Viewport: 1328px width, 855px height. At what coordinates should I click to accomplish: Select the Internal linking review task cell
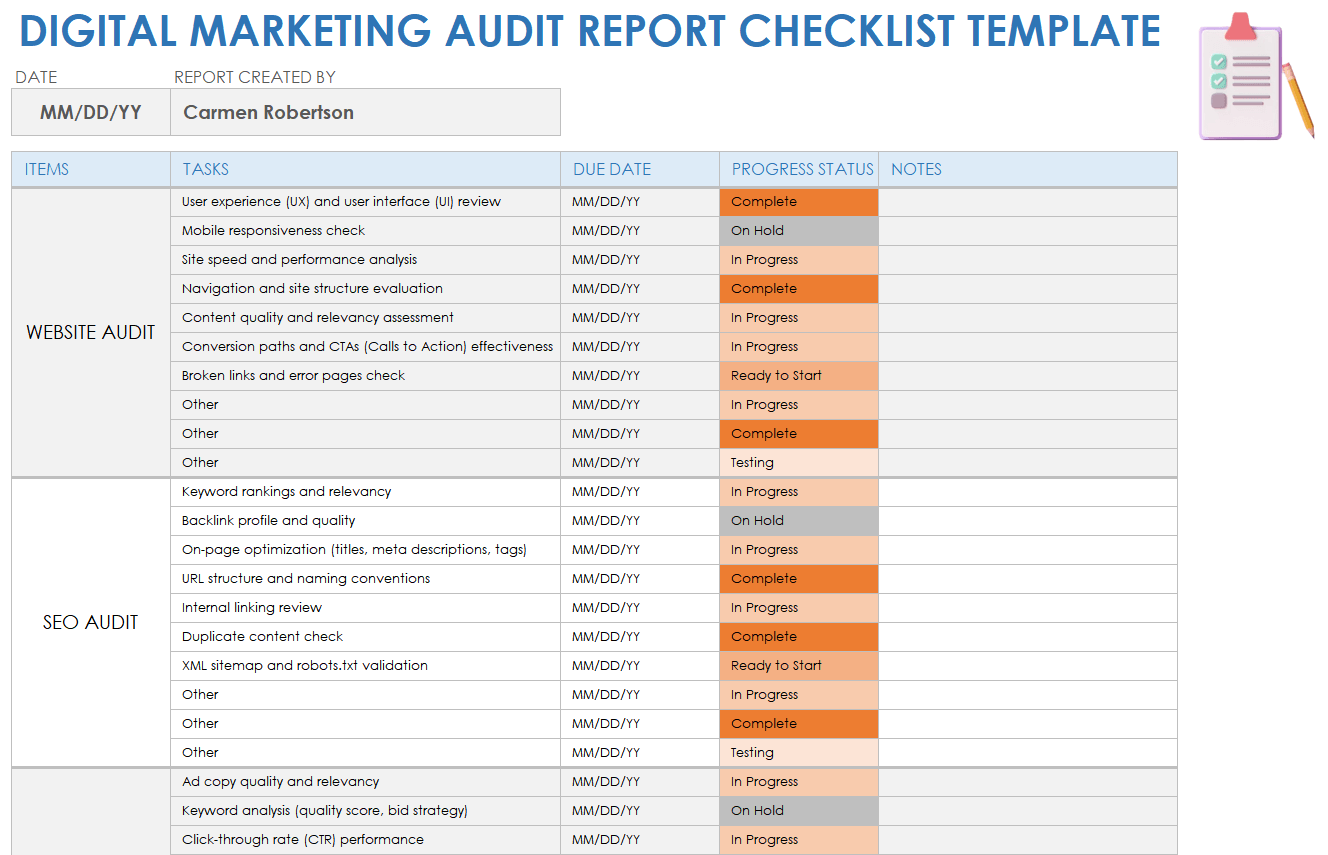click(365, 608)
